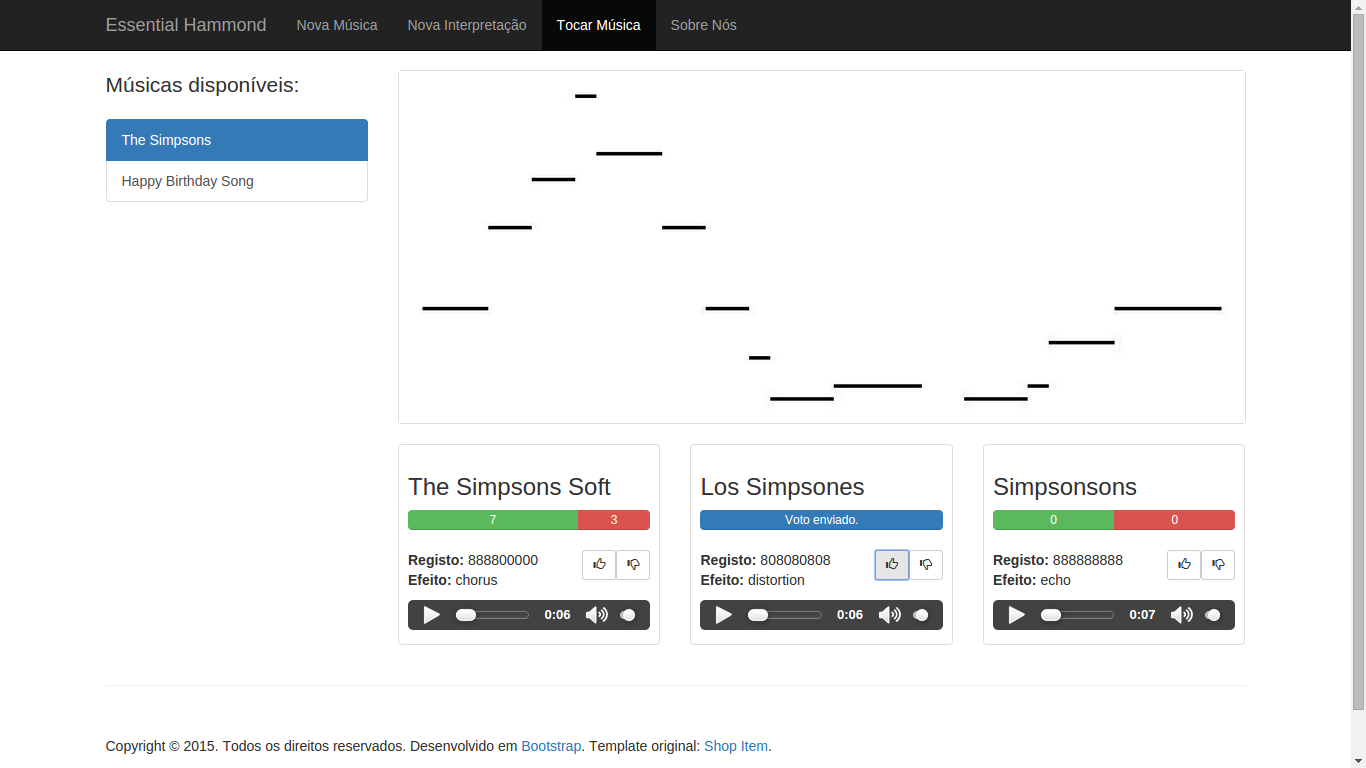
Task: Thumbs down Los Simpsones
Action: click(x=926, y=565)
